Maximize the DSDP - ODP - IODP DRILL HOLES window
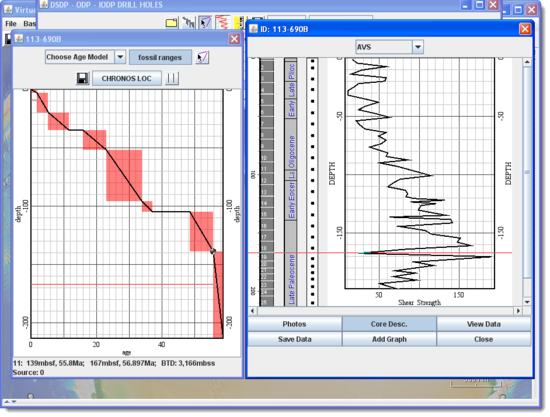The width and height of the screenshot is (550, 417). click(479, 5)
